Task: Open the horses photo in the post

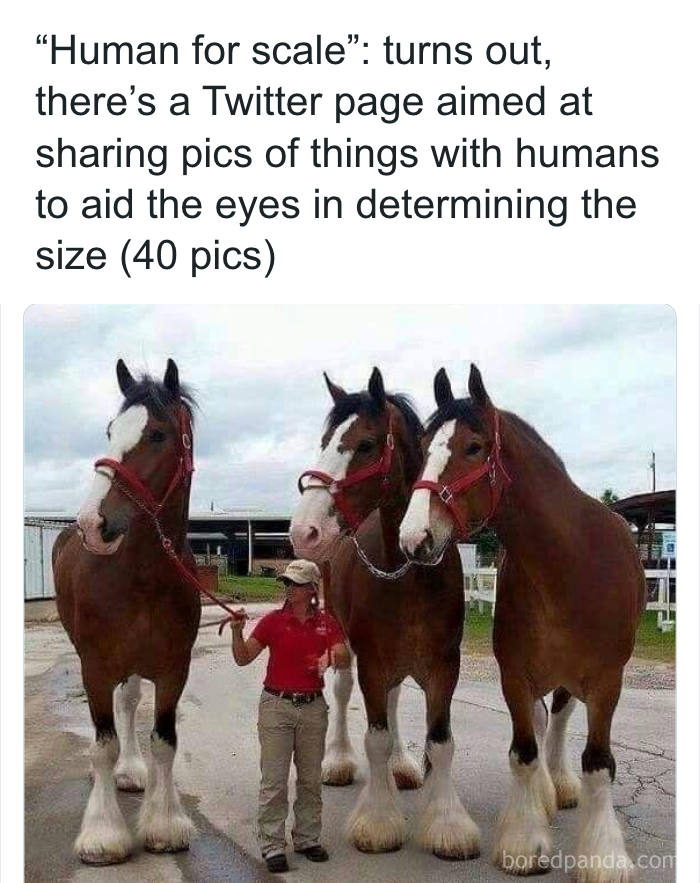Action: [x=350, y=593]
